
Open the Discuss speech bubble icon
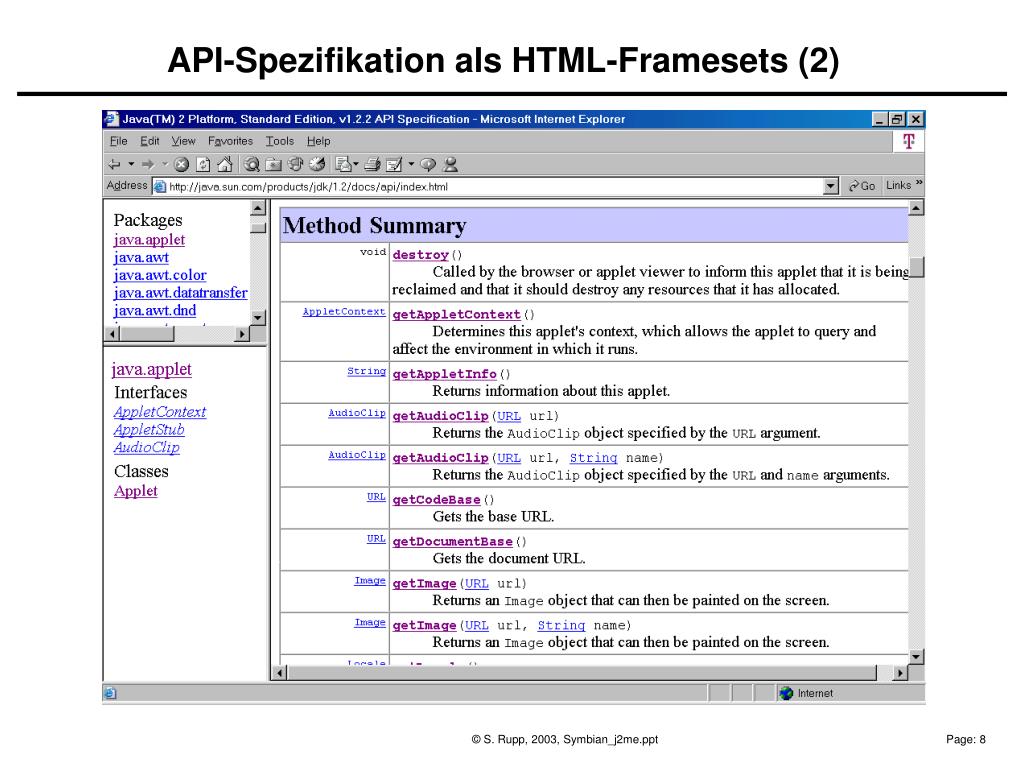pyautogui.click(x=428, y=165)
